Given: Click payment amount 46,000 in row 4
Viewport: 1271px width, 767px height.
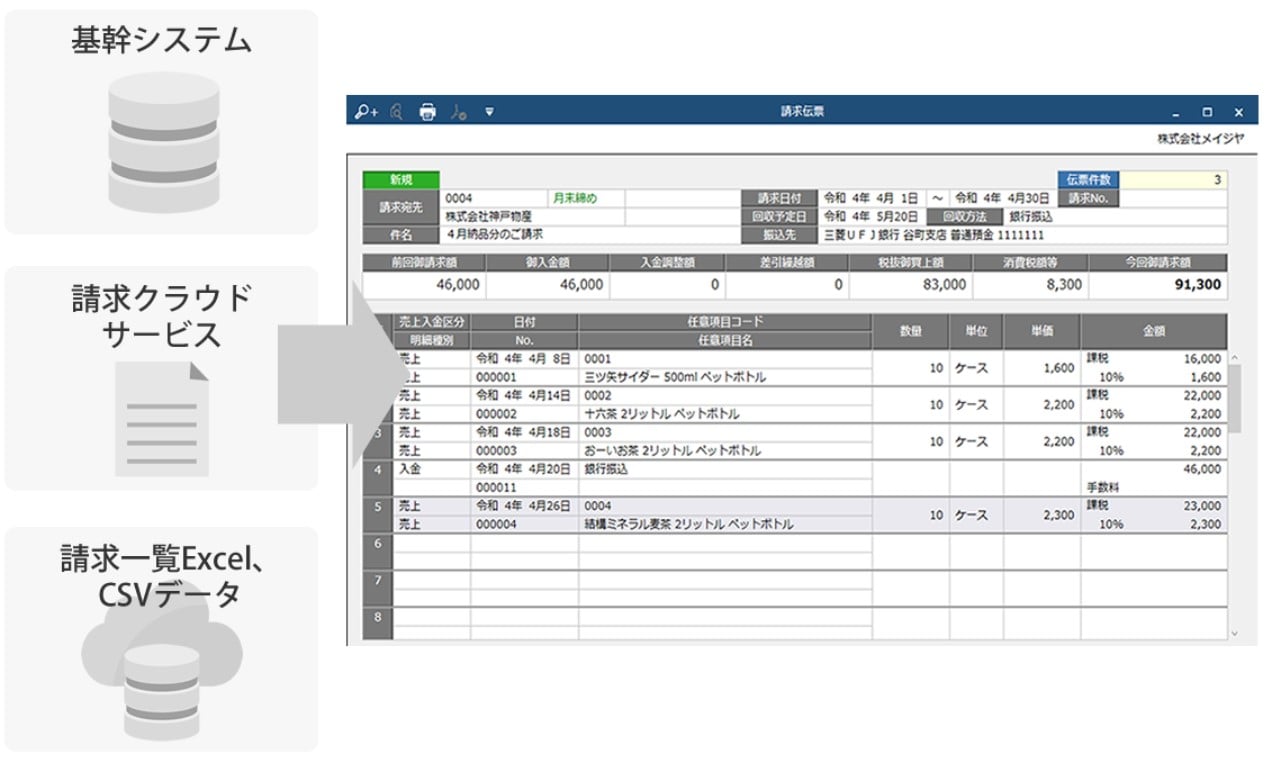Looking at the screenshot, I should click(x=1201, y=468).
